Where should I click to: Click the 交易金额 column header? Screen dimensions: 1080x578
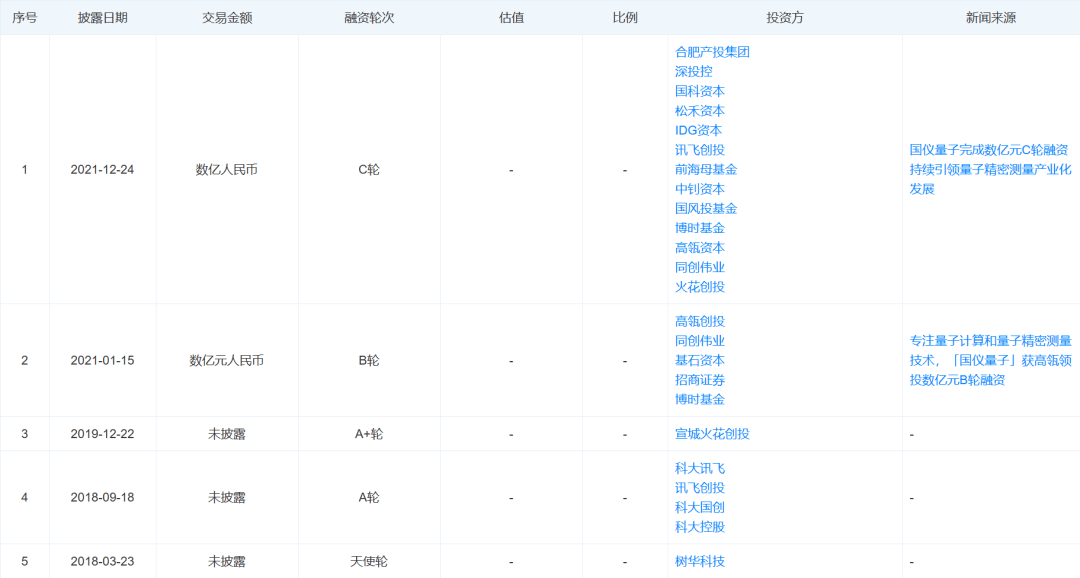tap(227, 18)
